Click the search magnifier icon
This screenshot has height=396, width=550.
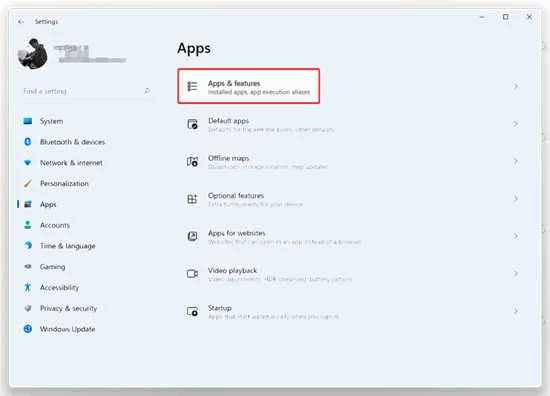point(148,91)
